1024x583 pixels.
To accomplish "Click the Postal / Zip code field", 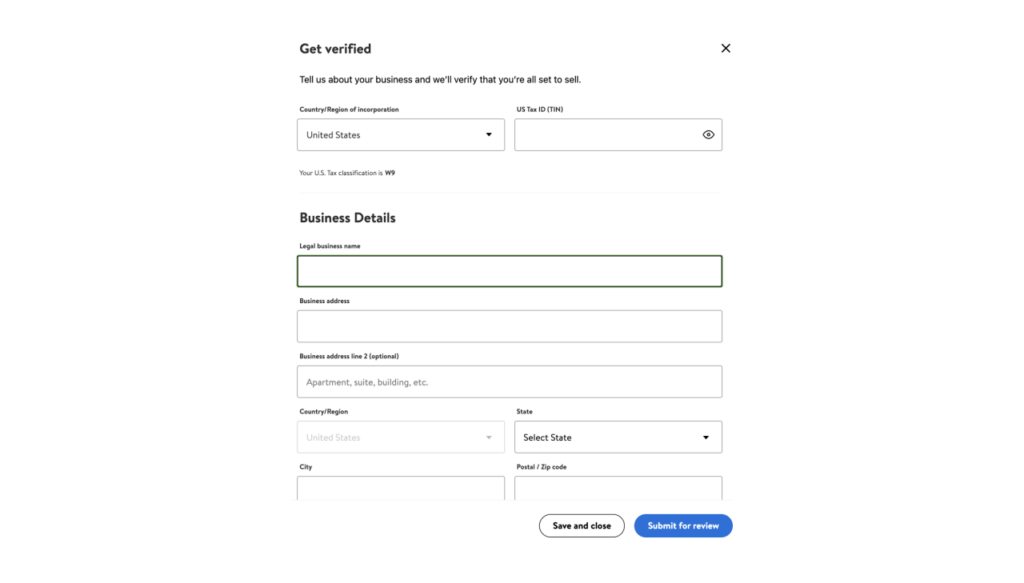I will (618, 489).
